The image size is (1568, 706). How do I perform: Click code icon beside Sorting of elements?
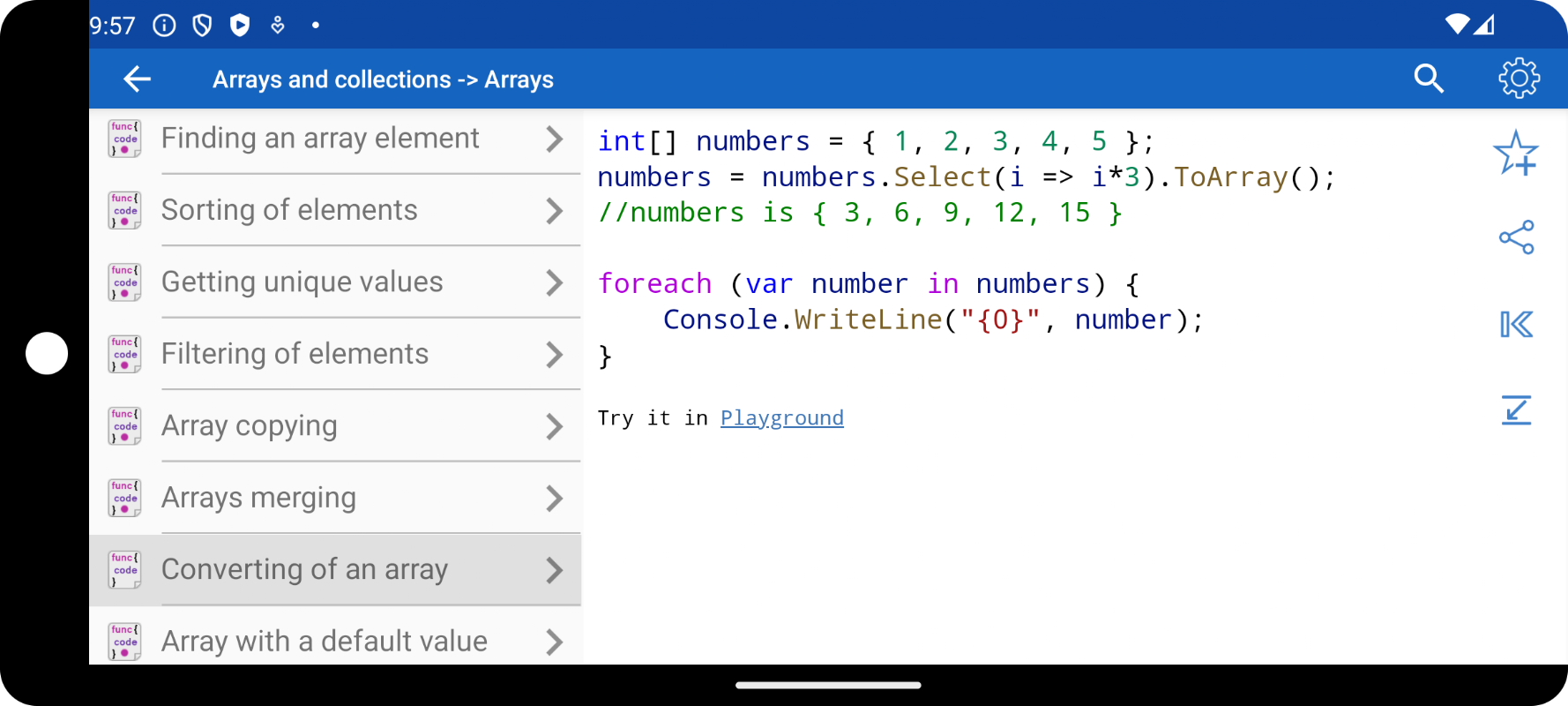[124, 210]
